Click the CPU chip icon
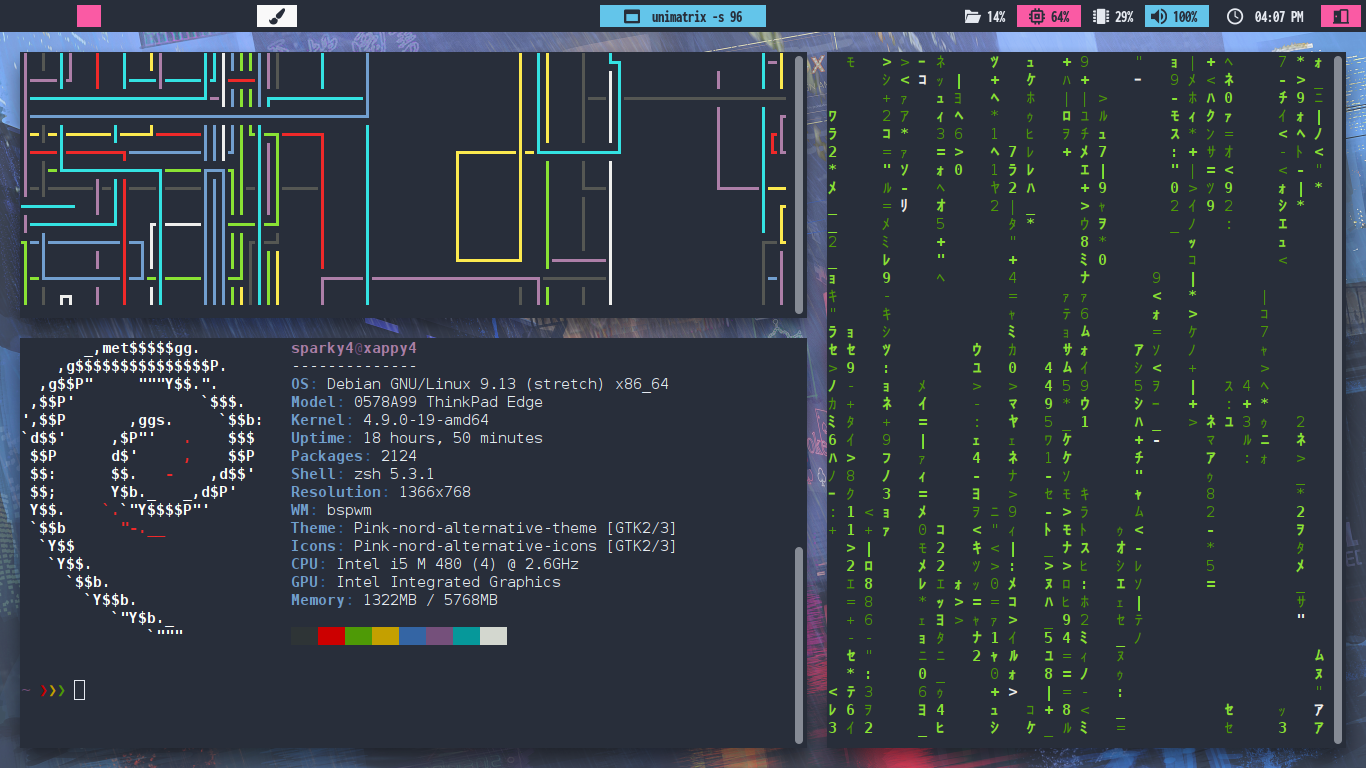 tap(1036, 17)
